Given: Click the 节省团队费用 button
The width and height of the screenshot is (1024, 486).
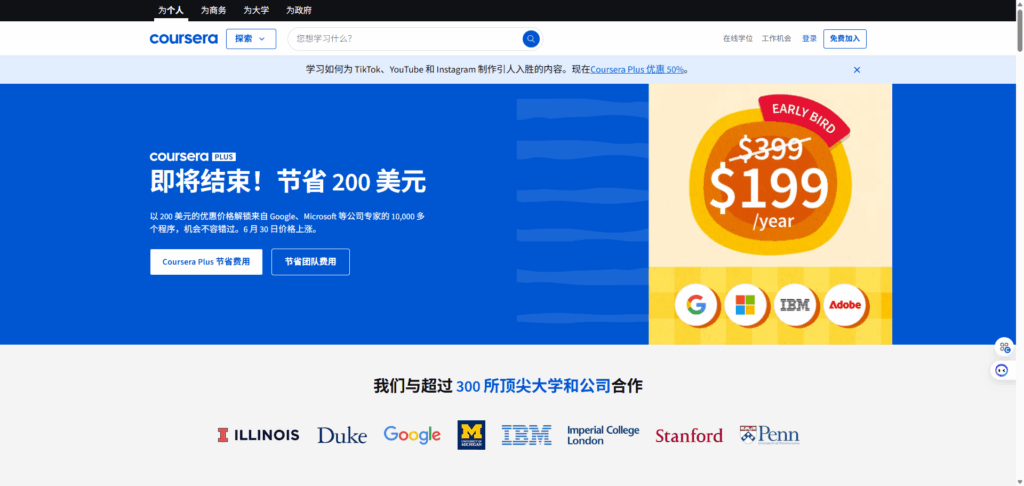Looking at the screenshot, I should 310,262.
